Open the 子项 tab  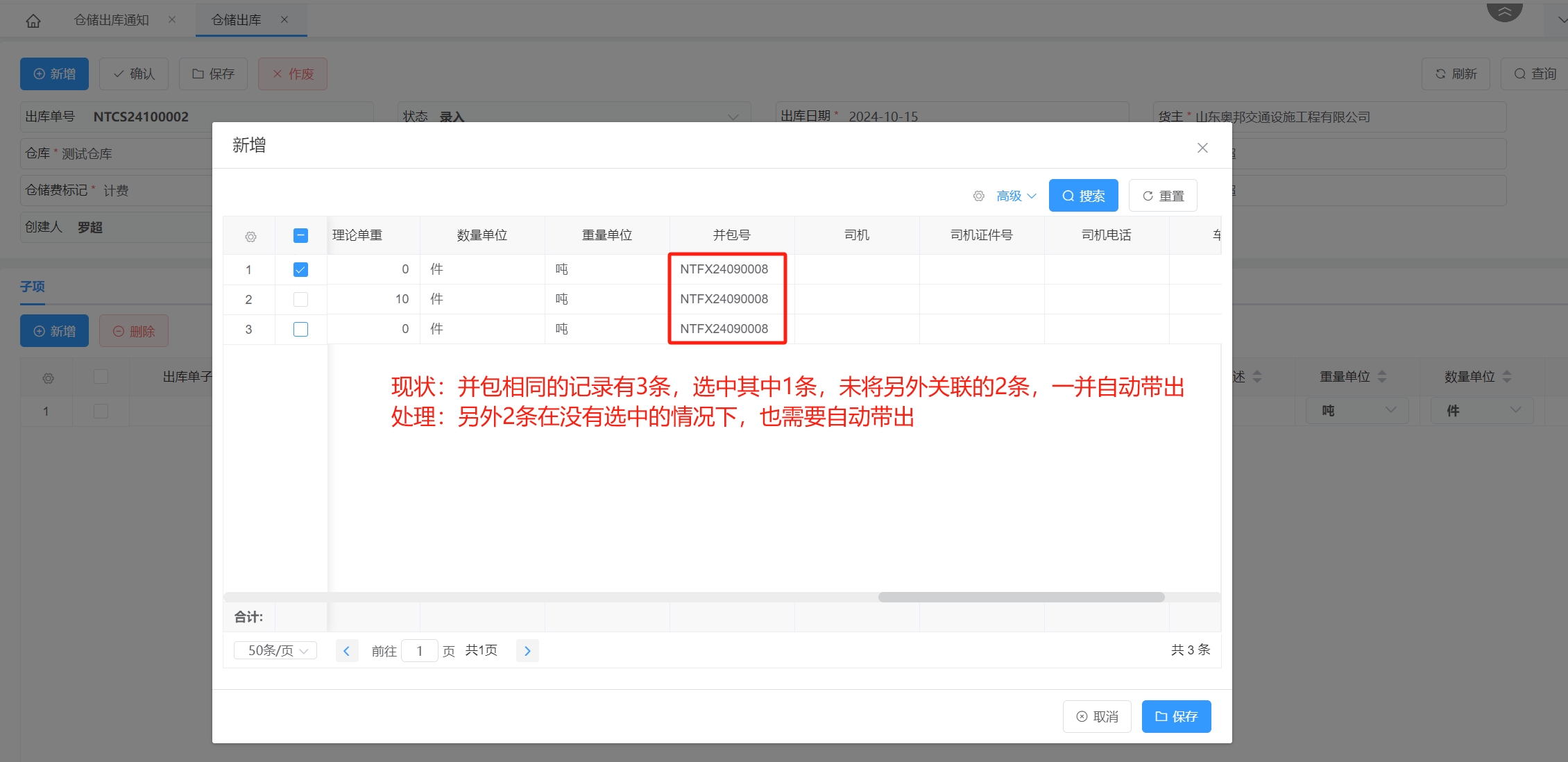point(33,287)
